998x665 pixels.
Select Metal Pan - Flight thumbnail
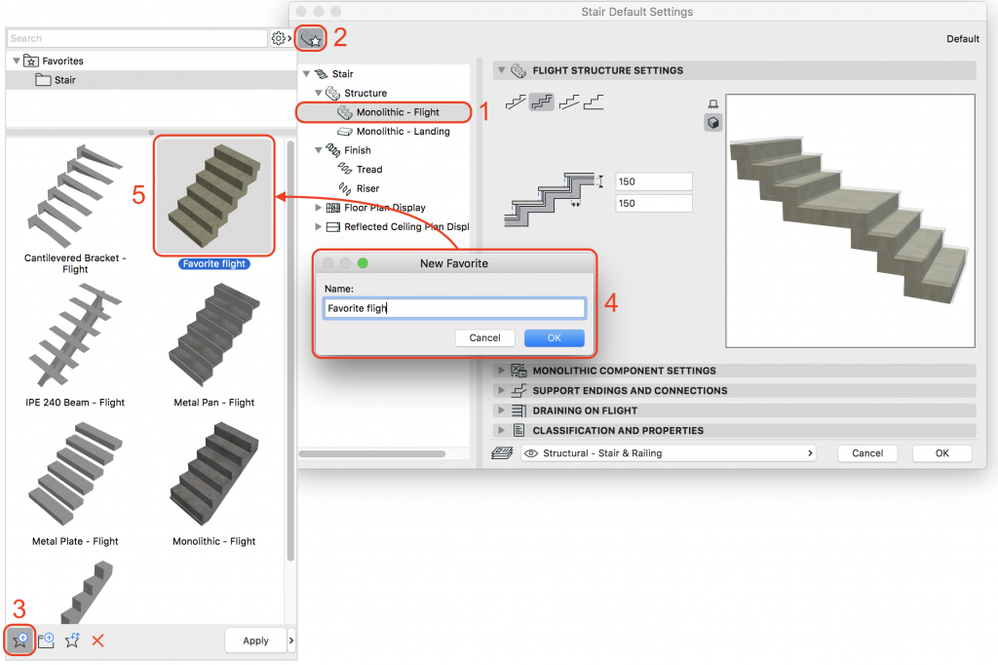coord(214,336)
